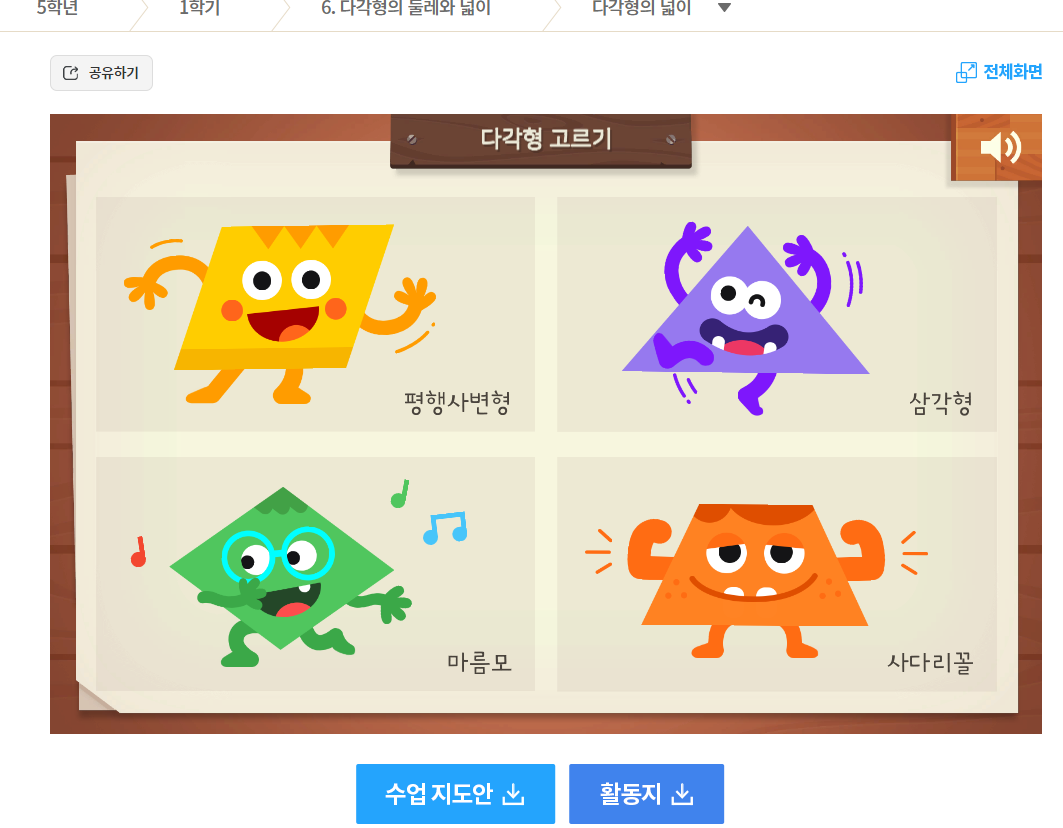Open the 5학년 breadcrumb item
Image resolution: width=1063 pixels, height=828 pixels.
[x=57, y=9]
